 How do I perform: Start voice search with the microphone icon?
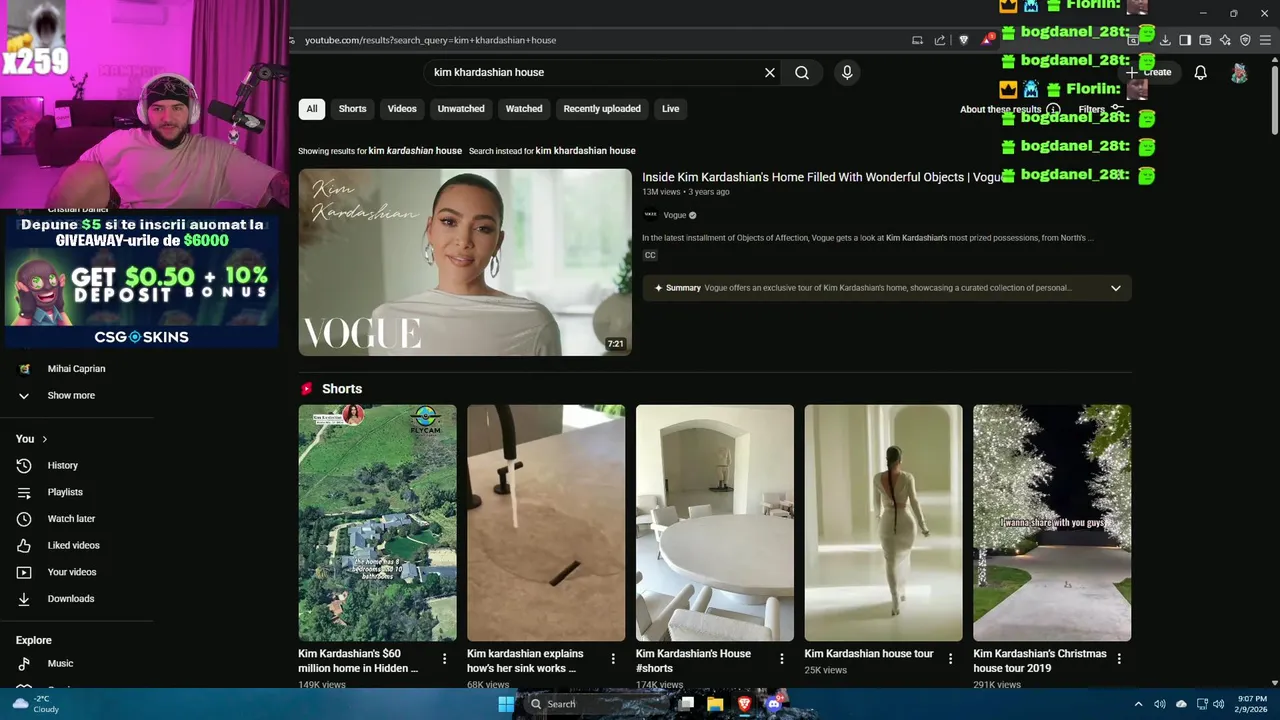click(847, 72)
